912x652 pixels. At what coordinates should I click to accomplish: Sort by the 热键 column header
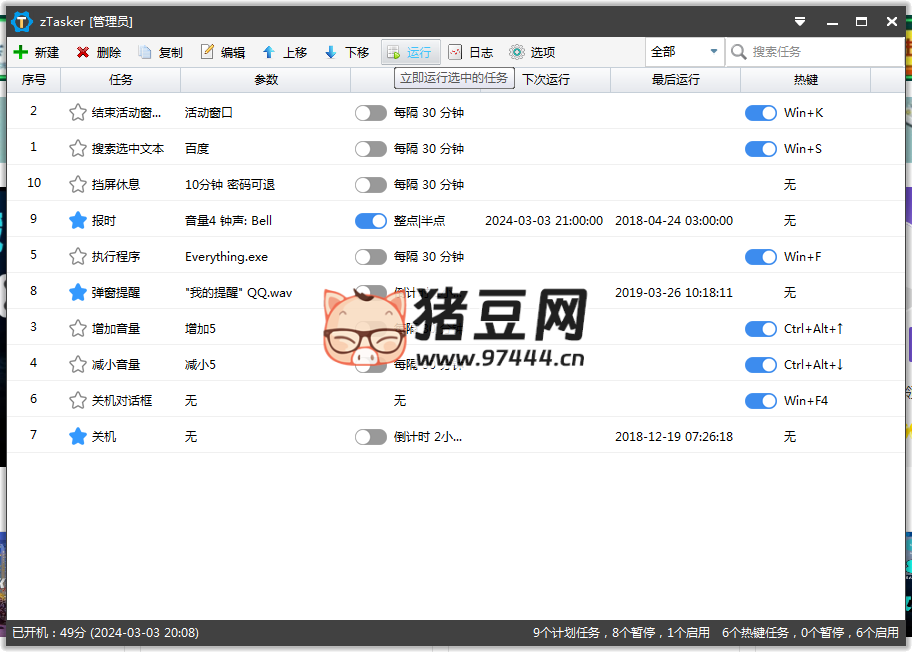(805, 80)
